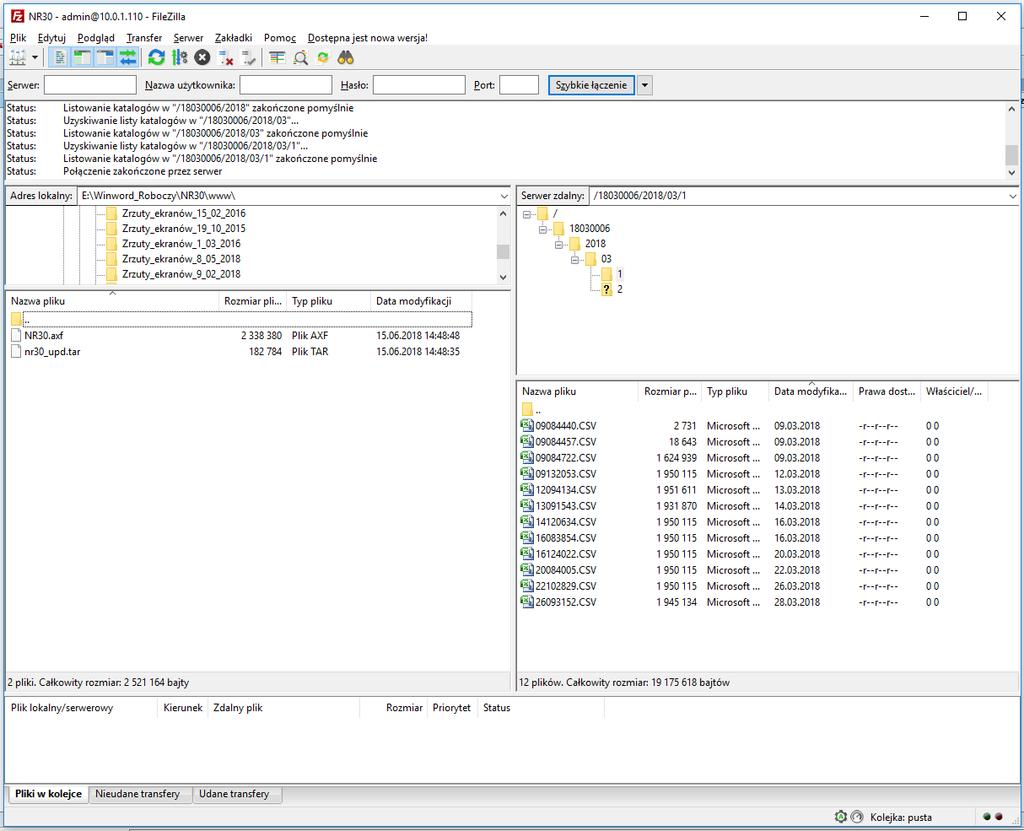The width and height of the screenshot is (1024, 831).
Task: Open the quick connect history dropdown
Action: [645, 85]
